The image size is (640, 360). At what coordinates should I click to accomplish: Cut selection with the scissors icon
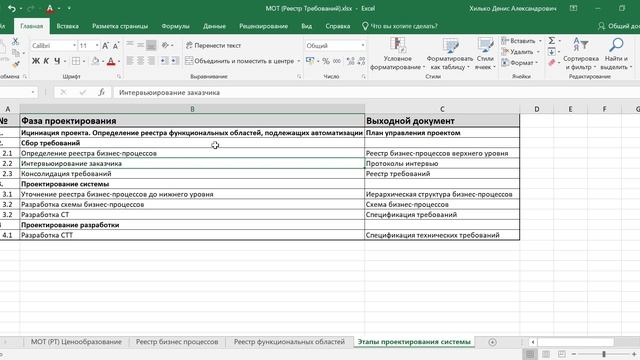click(15, 41)
